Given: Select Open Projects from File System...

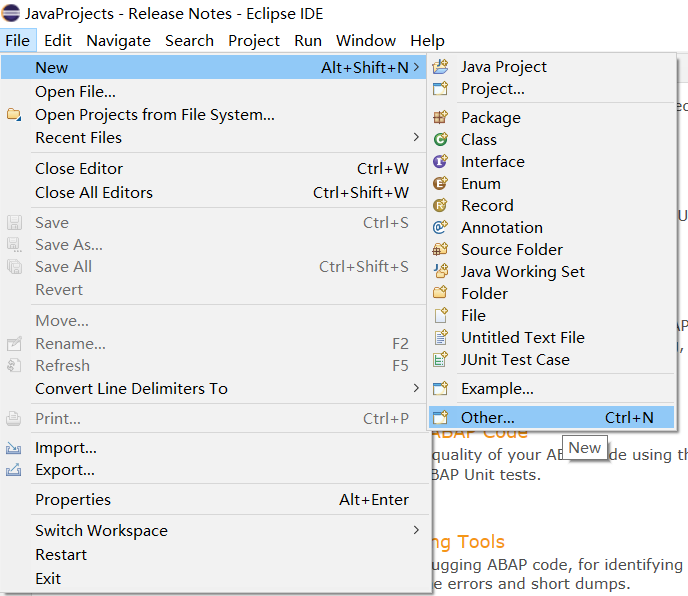Looking at the screenshot, I should tap(214, 115).
